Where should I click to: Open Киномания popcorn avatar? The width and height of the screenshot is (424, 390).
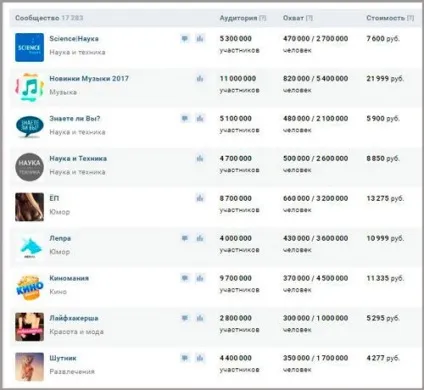coord(29,287)
